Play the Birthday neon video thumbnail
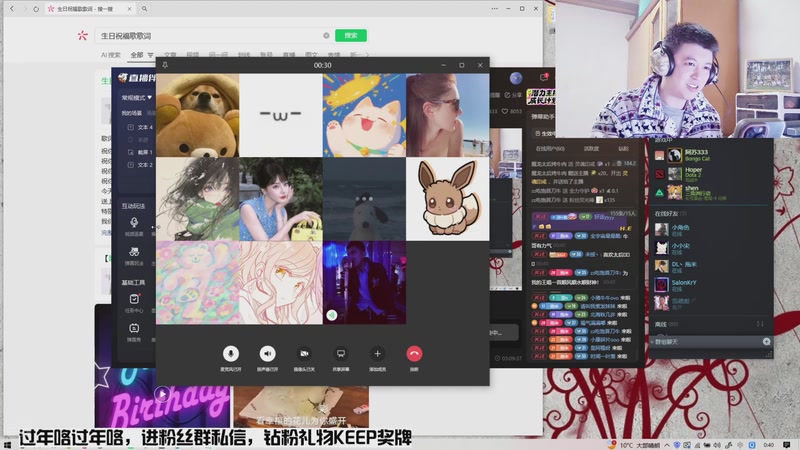This screenshot has height=450, width=800. click(x=162, y=394)
